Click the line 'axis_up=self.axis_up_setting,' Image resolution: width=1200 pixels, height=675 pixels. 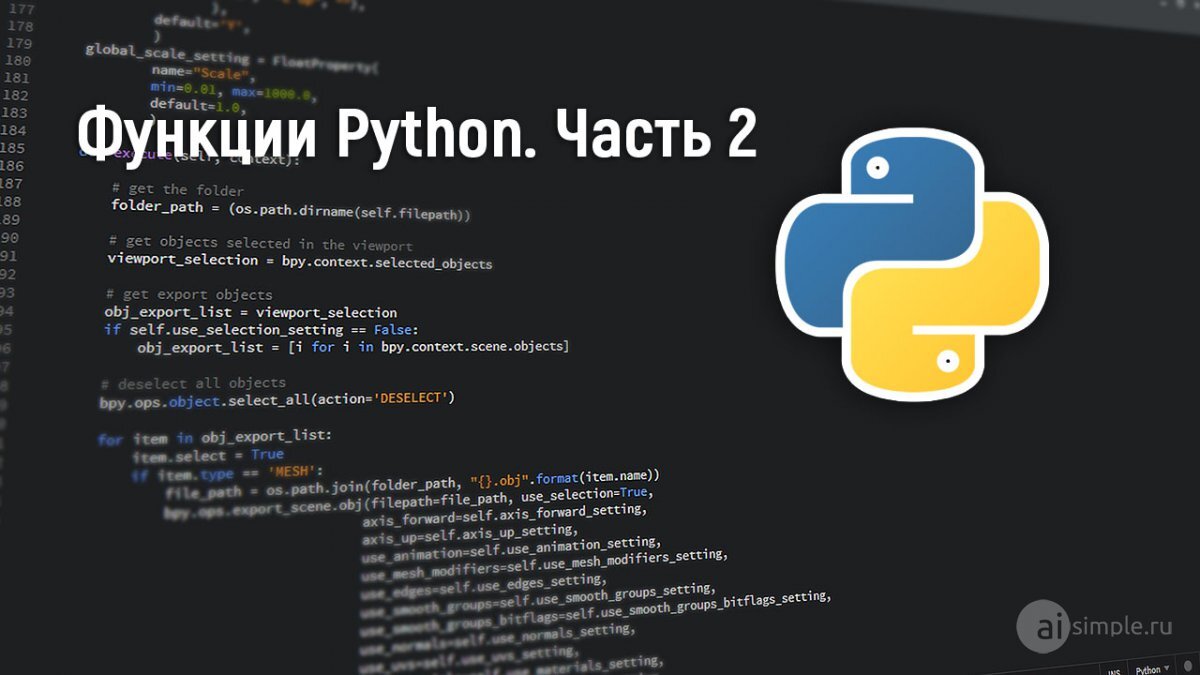coord(470,535)
